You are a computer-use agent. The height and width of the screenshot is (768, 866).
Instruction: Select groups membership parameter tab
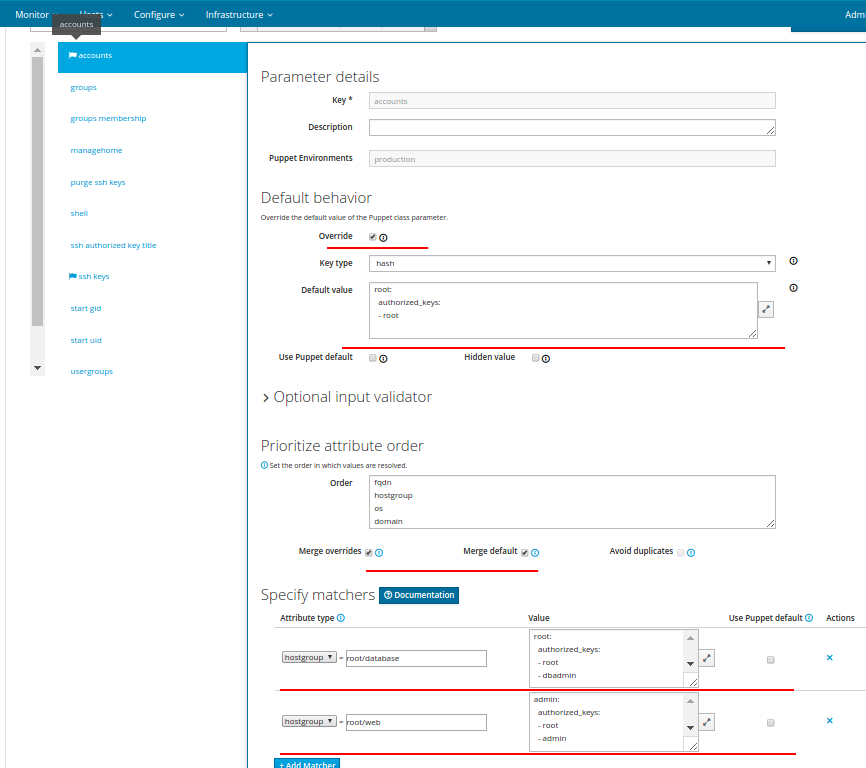coord(108,118)
